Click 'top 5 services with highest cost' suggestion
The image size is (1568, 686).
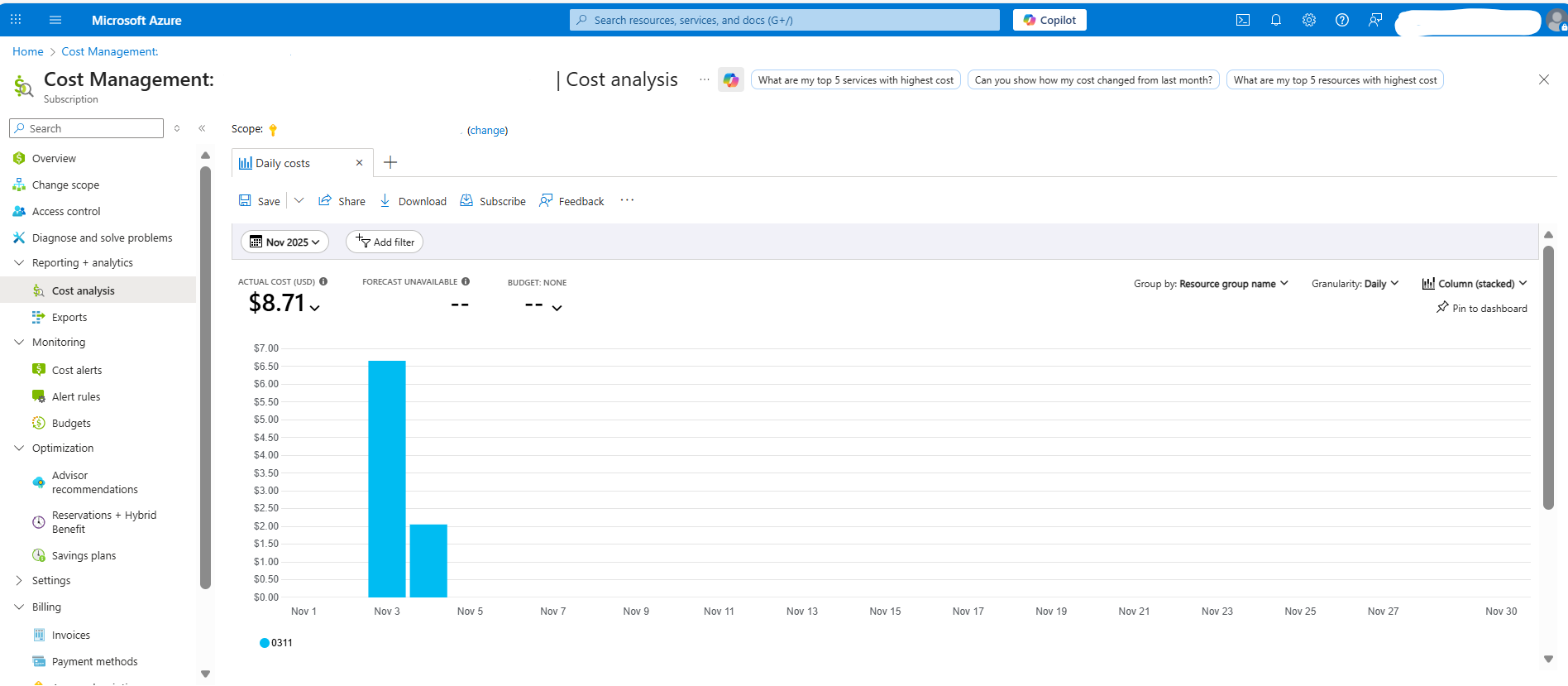tap(856, 80)
